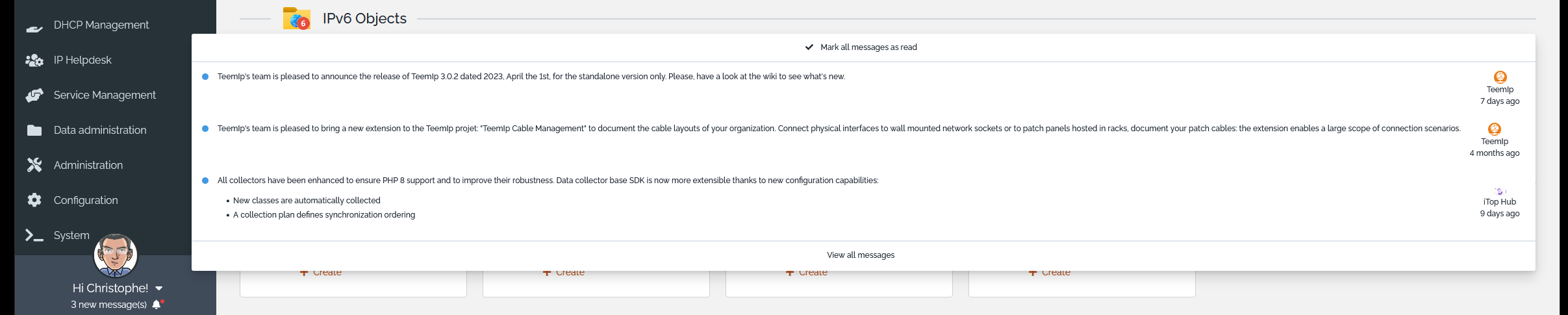Click the System terminal prompt icon
The height and width of the screenshot is (315, 1568).
(34, 235)
